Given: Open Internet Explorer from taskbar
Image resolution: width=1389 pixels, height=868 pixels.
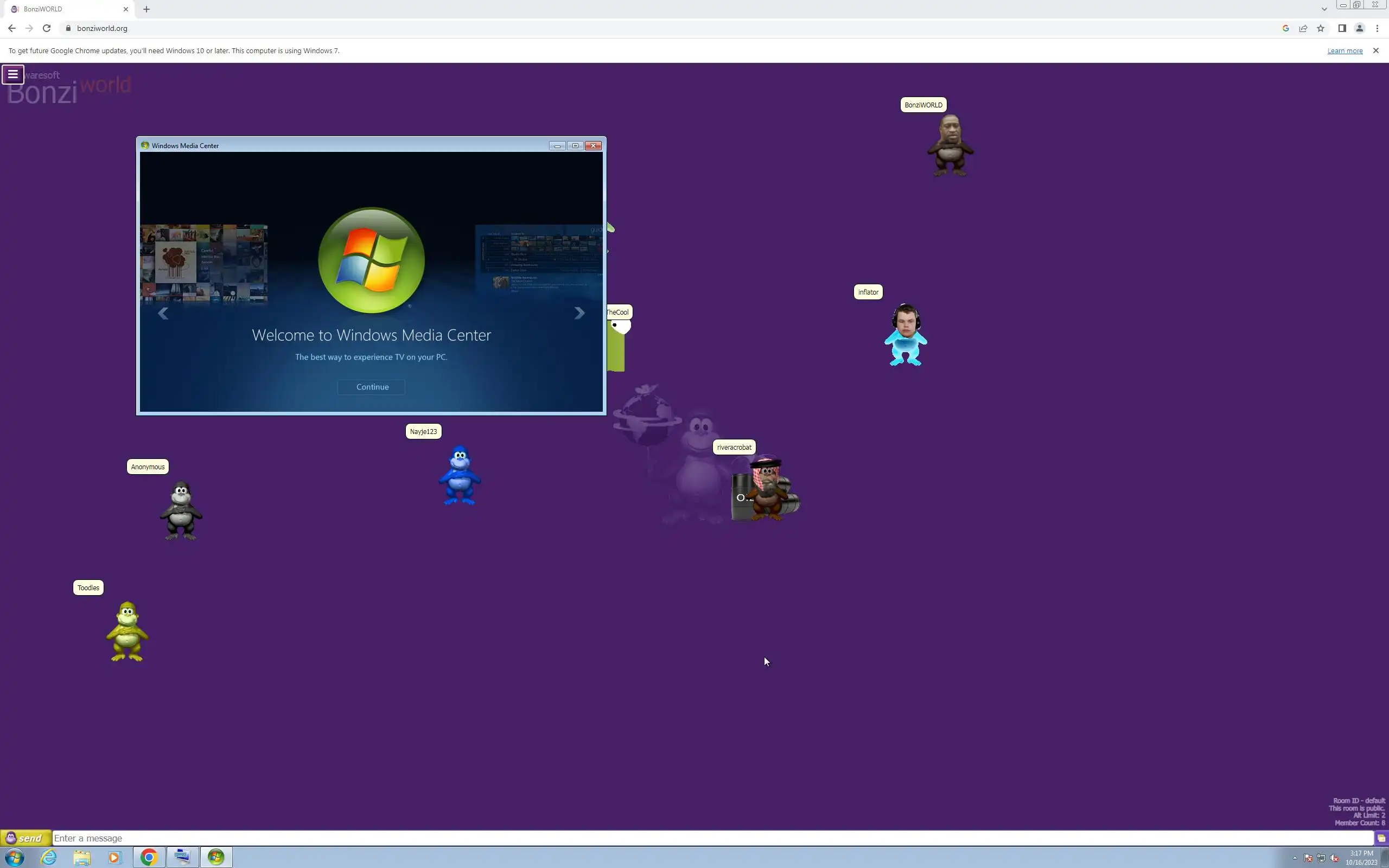Looking at the screenshot, I should coord(49,857).
